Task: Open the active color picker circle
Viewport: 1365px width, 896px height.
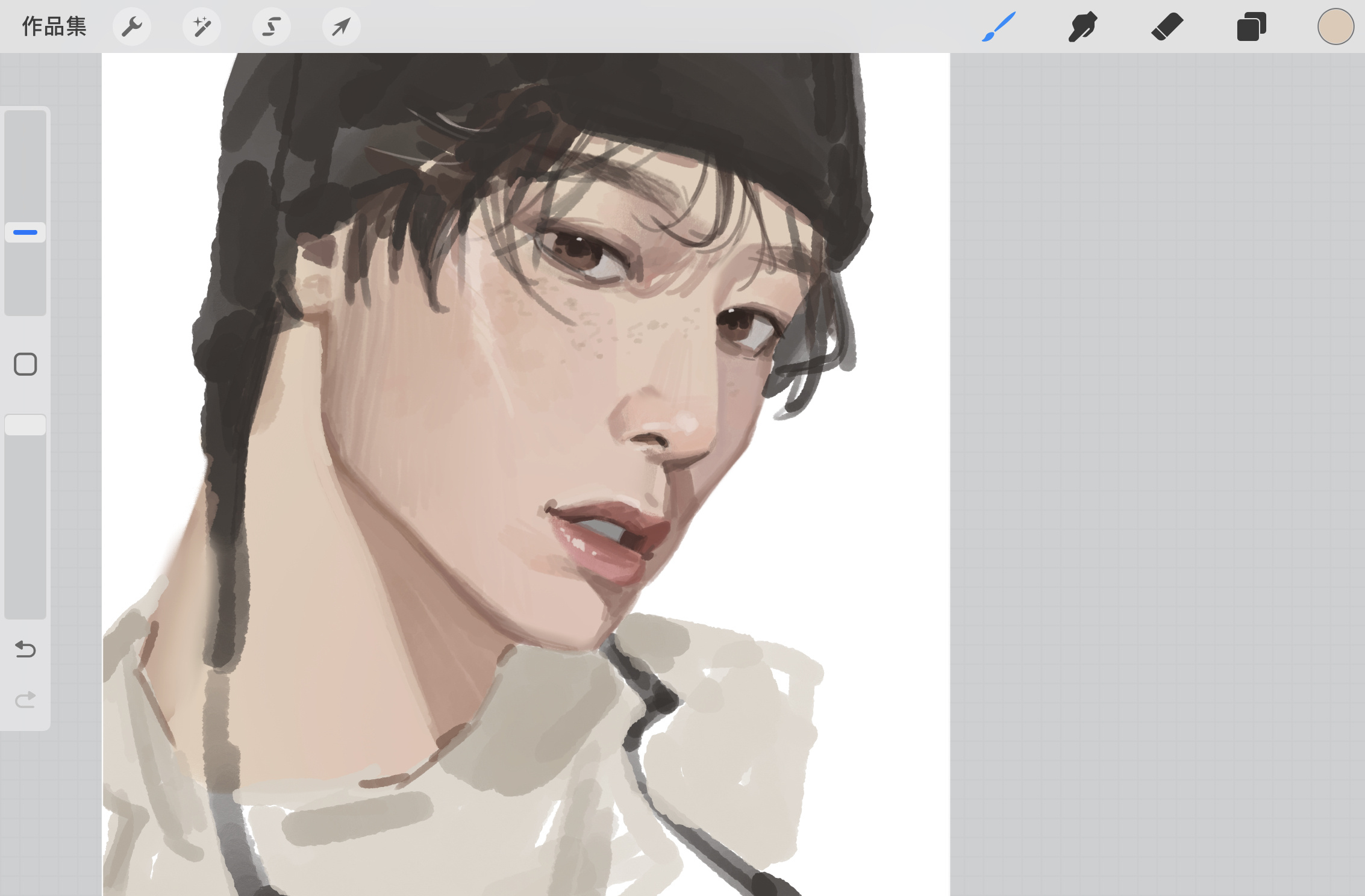Action: (1335, 26)
